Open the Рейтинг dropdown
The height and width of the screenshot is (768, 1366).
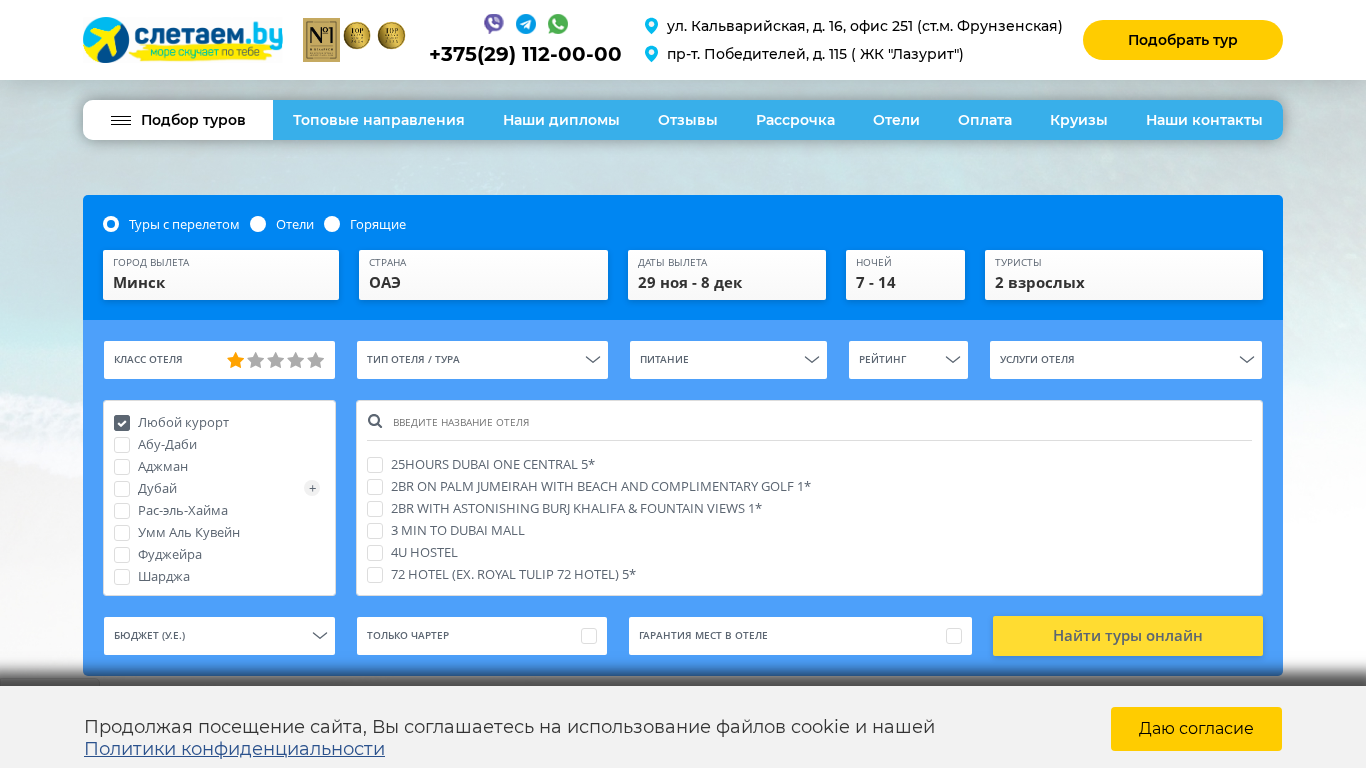click(x=908, y=360)
